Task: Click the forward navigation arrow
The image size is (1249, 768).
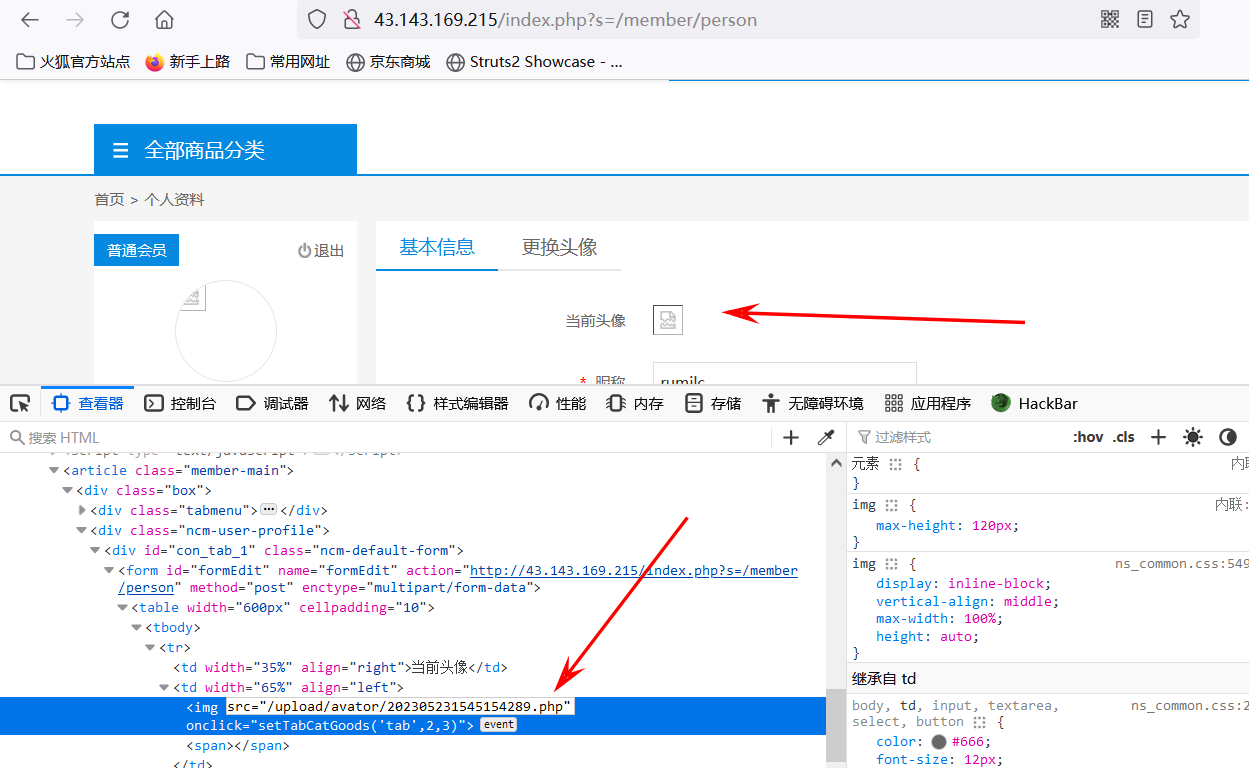Action: tap(75, 20)
